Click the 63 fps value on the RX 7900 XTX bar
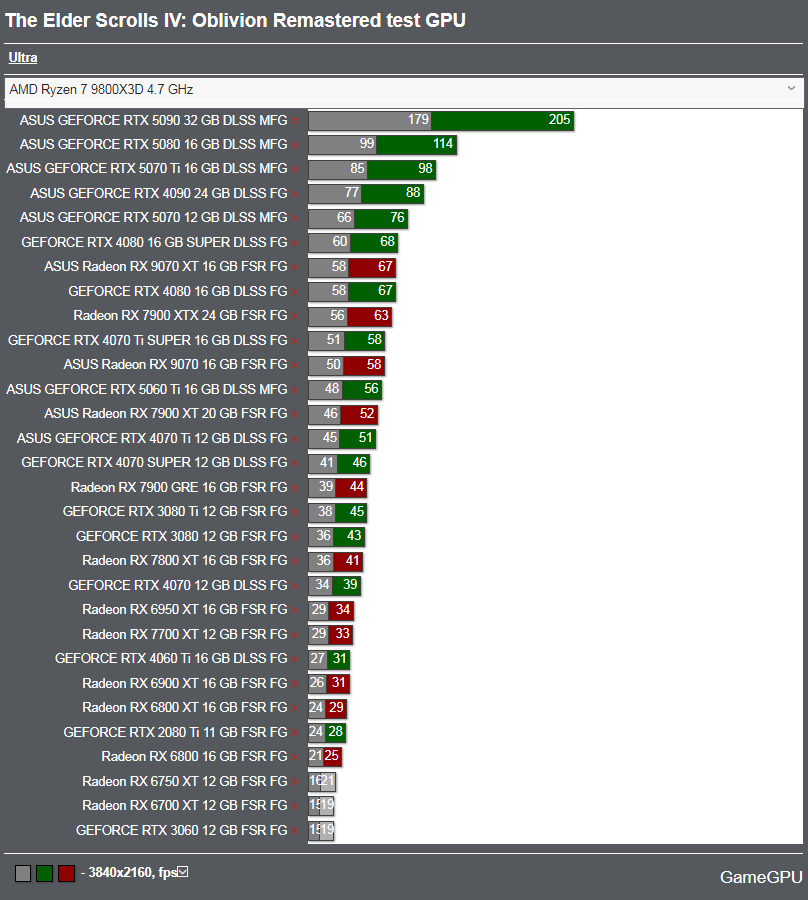Viewport: 808px width, 900px height. tap(381, 315)
